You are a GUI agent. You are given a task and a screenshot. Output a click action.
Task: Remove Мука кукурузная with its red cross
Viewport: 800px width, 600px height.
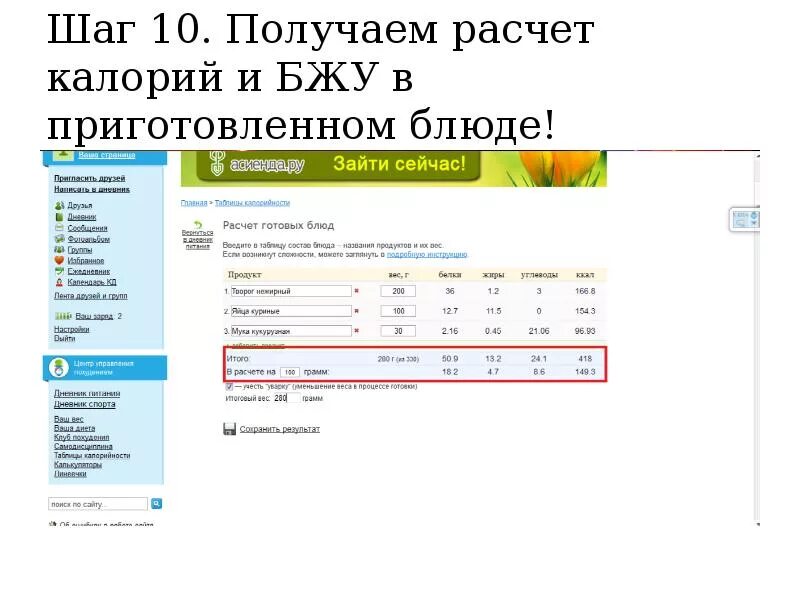click(x=357, y=331)
